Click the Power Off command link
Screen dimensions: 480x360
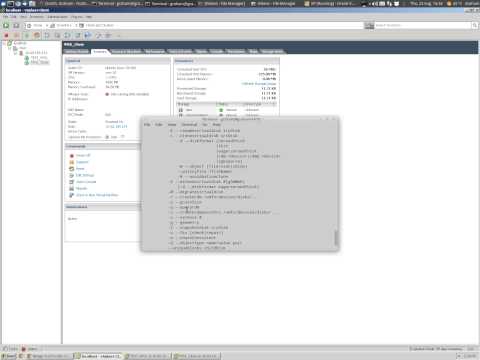[x=83, y=155]
